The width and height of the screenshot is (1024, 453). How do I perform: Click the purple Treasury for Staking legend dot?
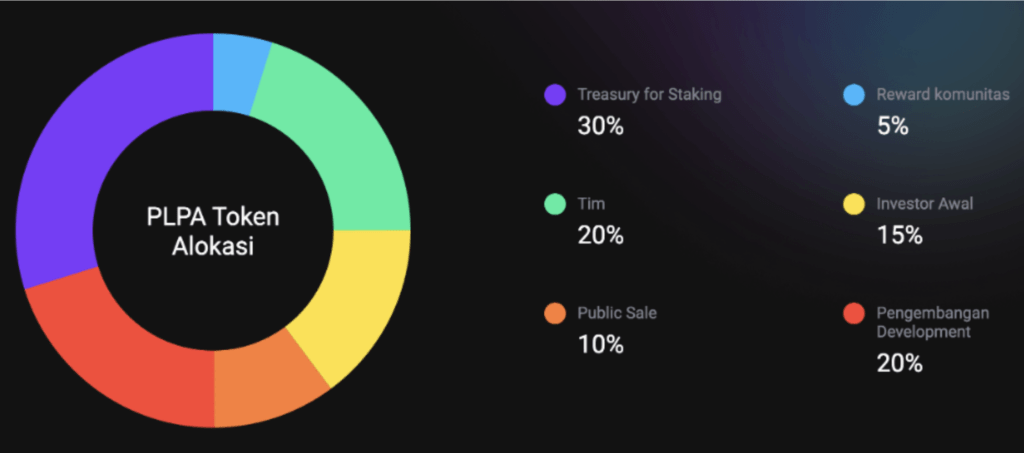[554, 95]
